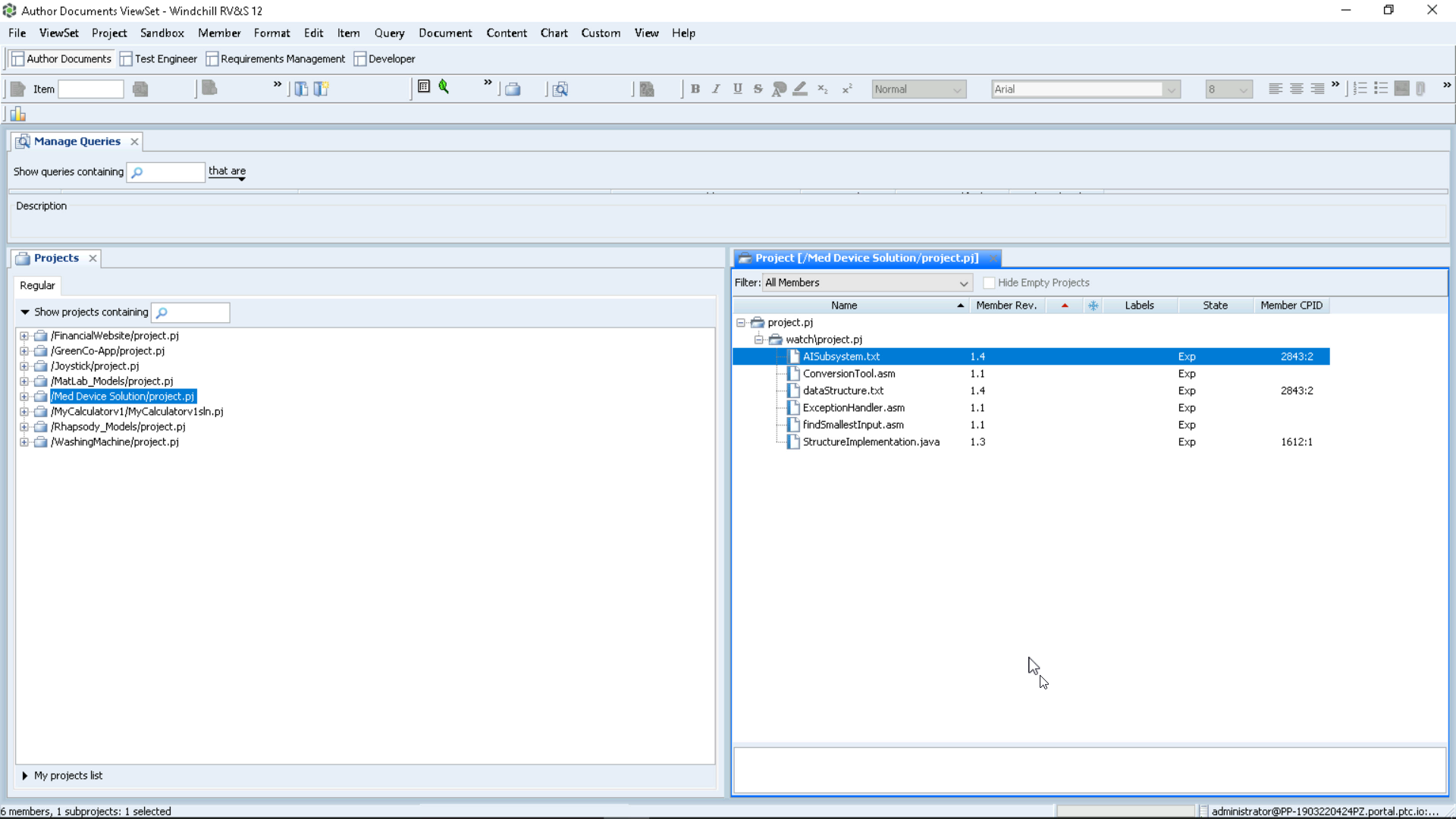The image size is (1456, 819).
Task: Open the Filter All Members dropdown
Action: click(867, 283)
